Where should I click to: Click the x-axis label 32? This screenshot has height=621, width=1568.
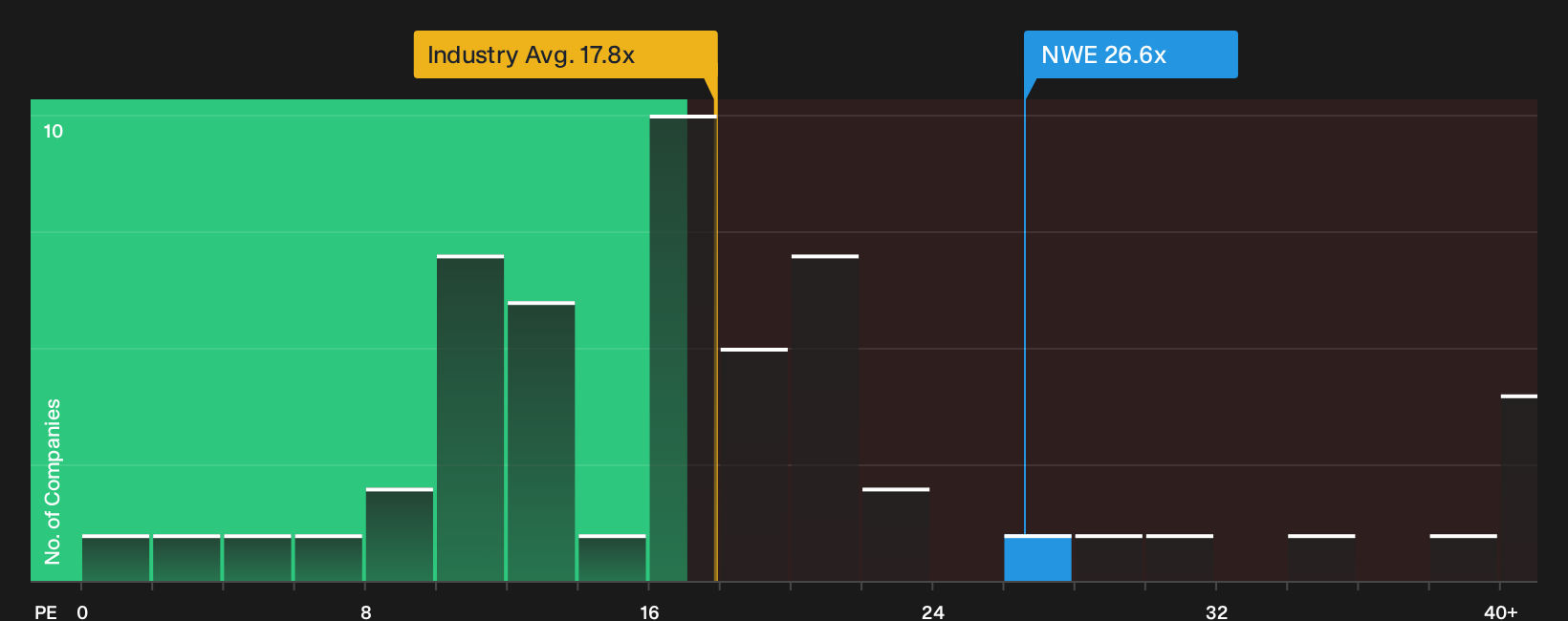tap(1216, 611)
